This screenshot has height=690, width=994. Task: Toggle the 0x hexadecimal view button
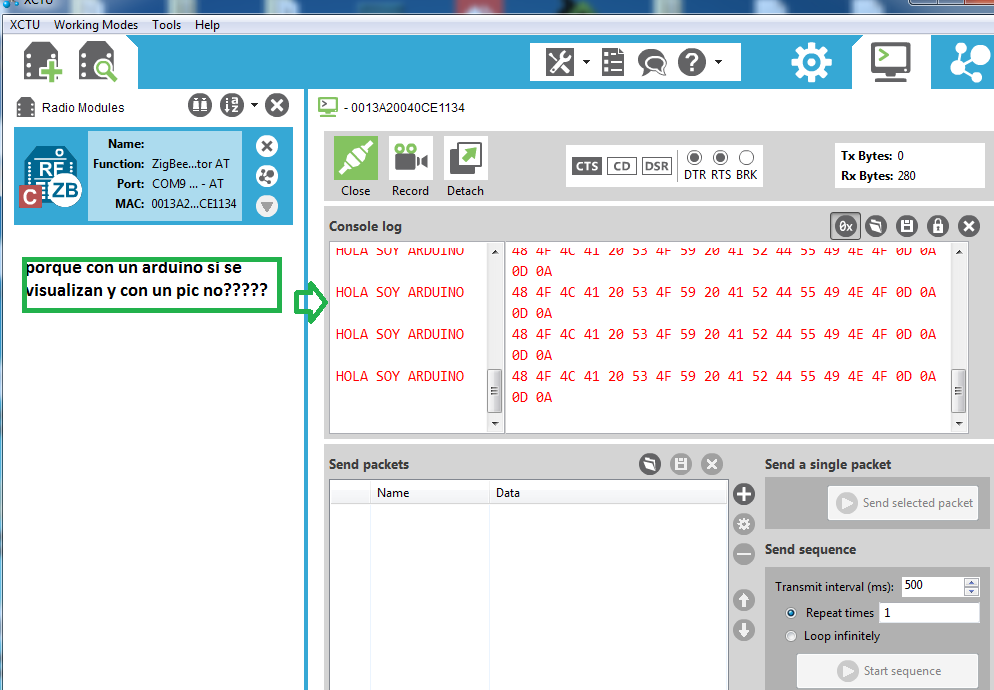tap(846, 226)
